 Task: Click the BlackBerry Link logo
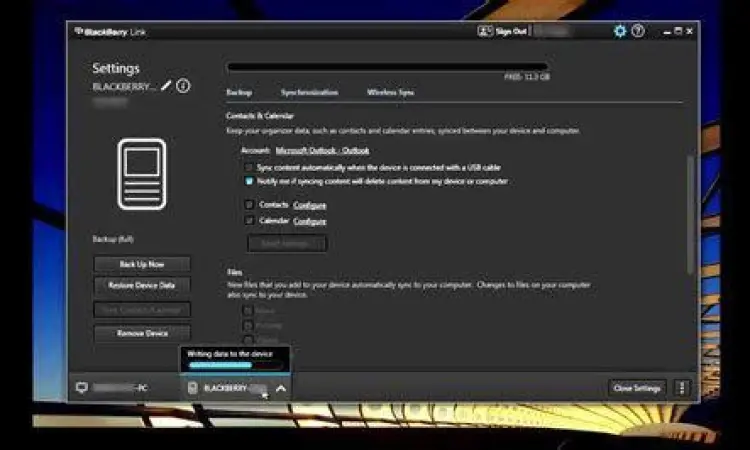coord(110,32)
